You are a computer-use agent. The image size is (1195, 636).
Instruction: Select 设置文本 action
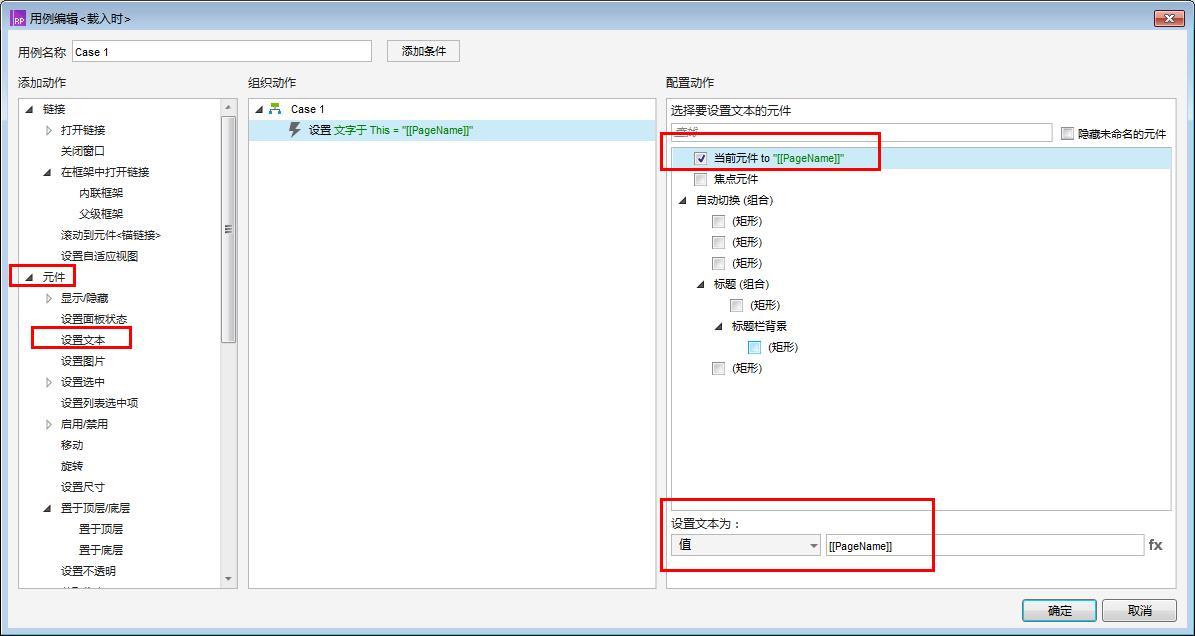click(83, 340)
